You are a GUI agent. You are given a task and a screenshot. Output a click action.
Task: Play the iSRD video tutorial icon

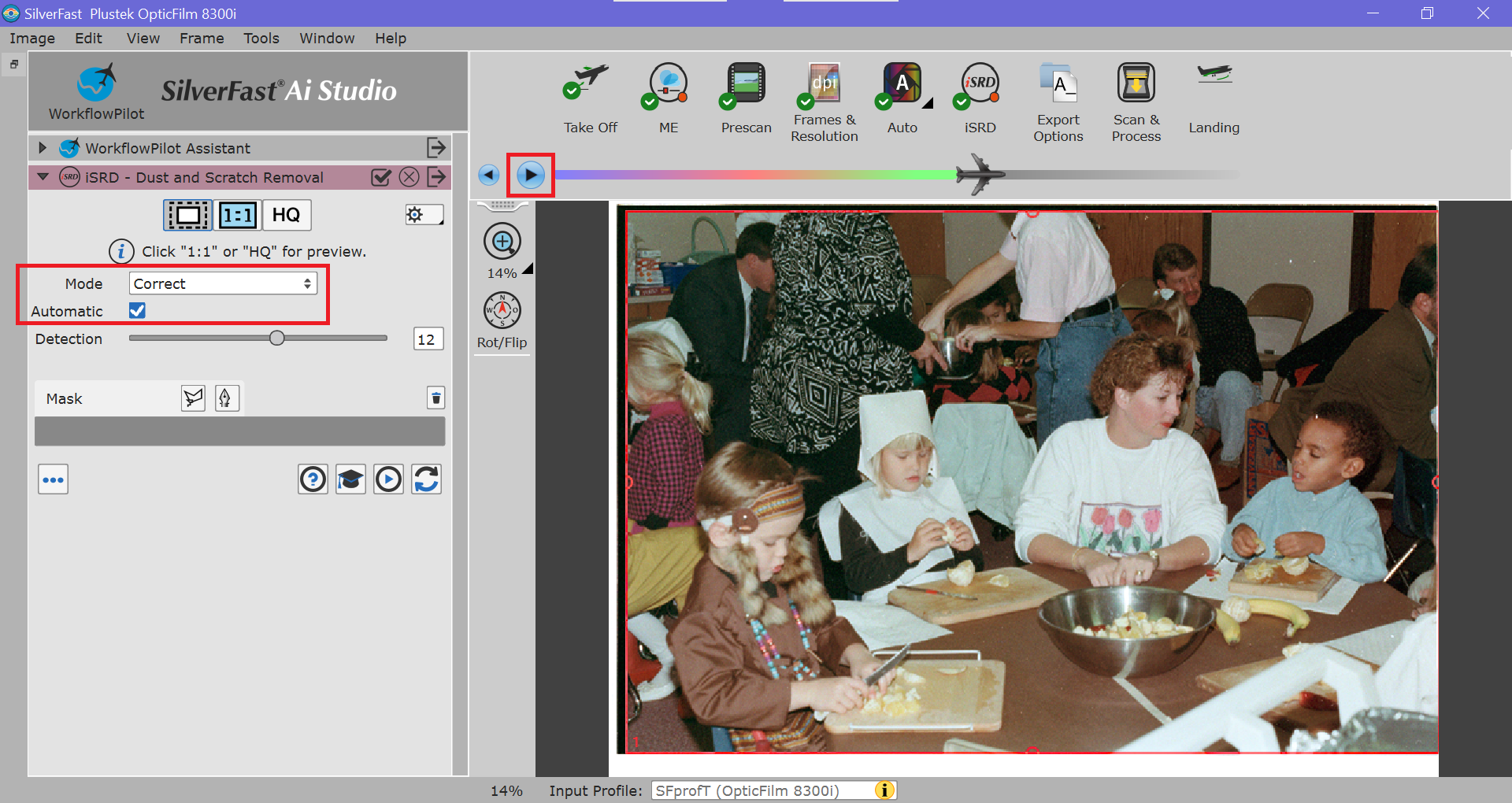coord(388,479)
